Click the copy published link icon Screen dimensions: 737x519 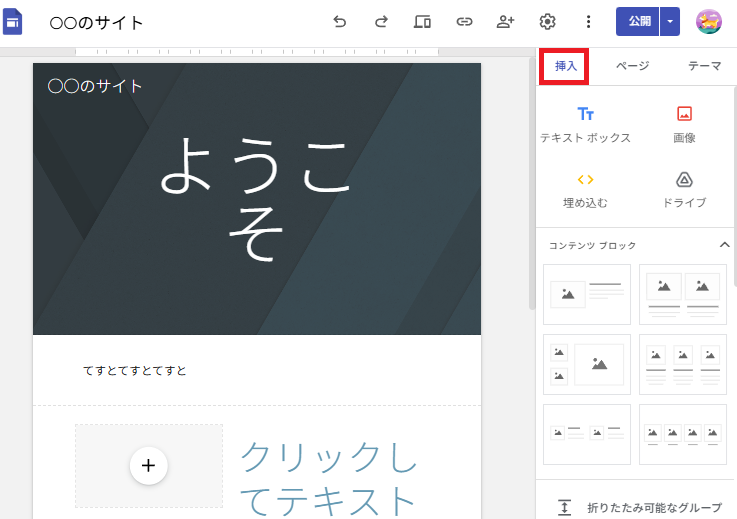coord(464,22)
